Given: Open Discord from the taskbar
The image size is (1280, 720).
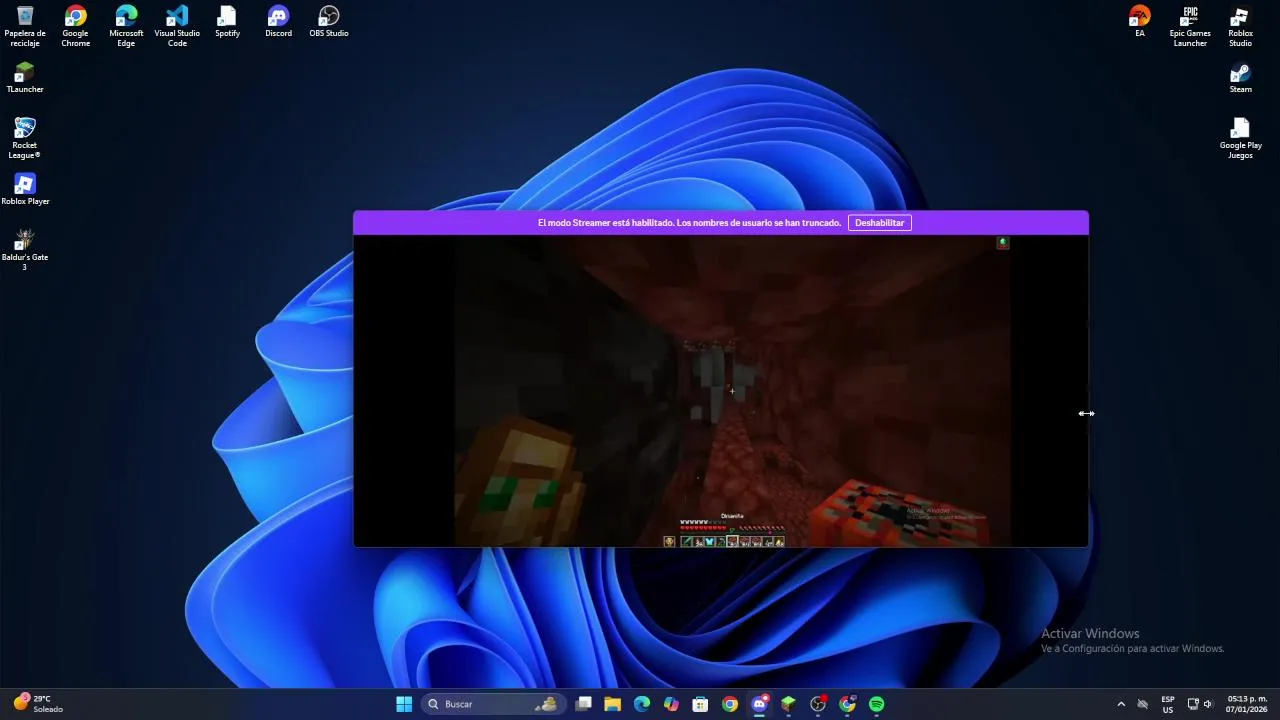Looking at the screenshot, I should (760, 704).
